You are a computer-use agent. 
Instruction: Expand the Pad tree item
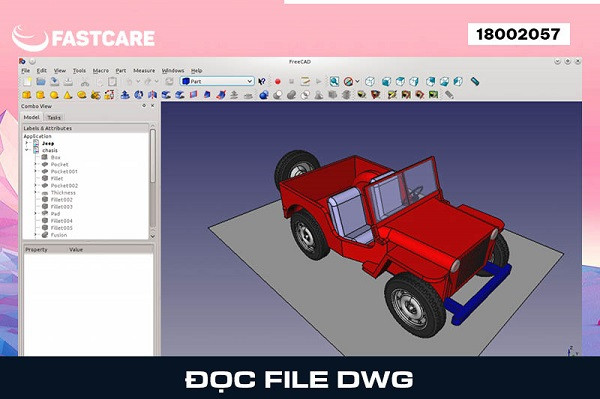[36, 213]
